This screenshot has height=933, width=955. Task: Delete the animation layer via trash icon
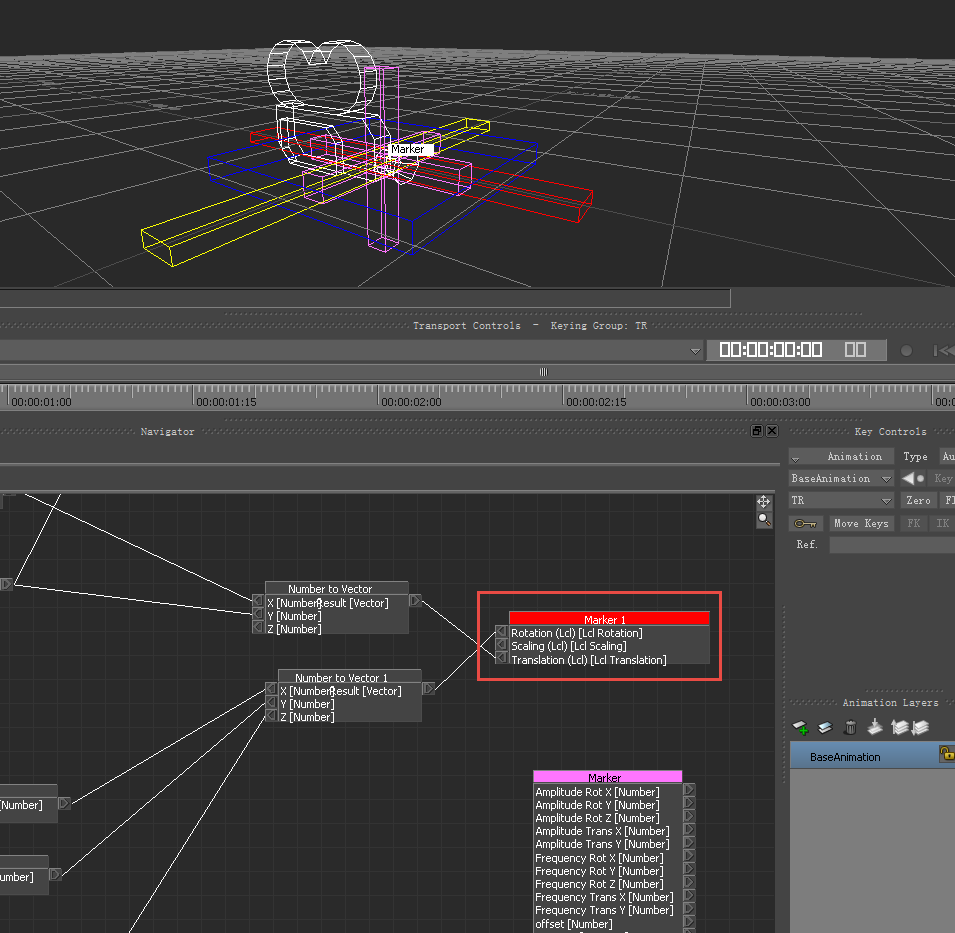click(849, 727)
